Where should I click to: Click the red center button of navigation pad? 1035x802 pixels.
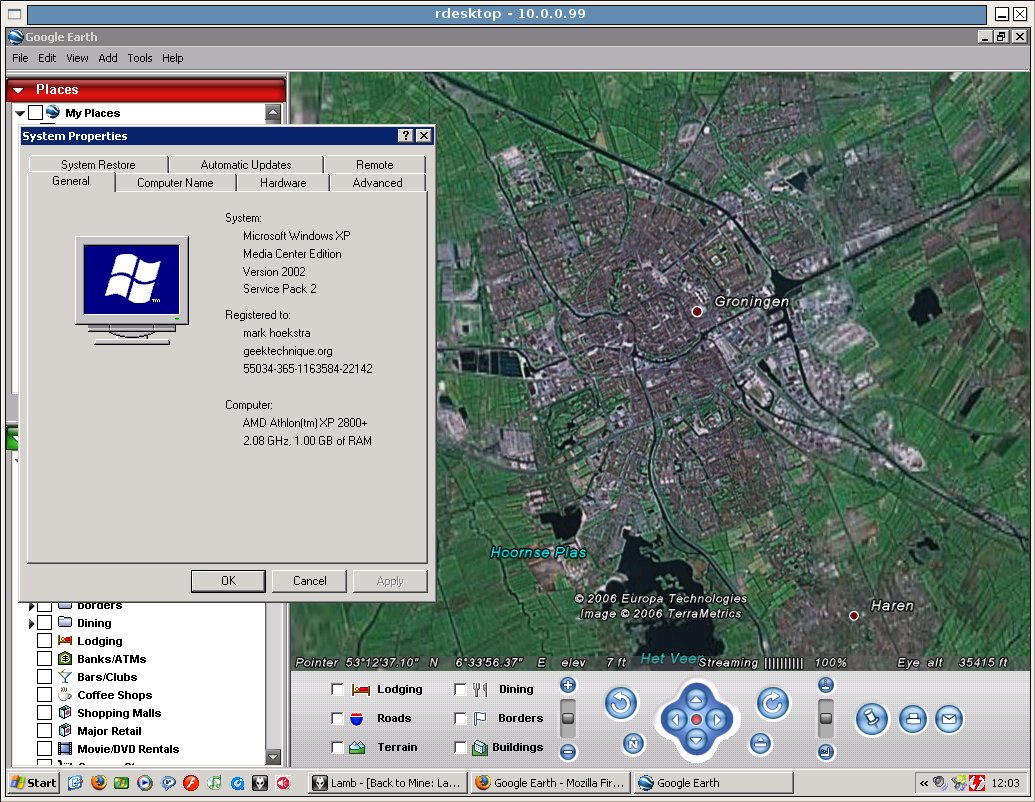[x=696, y=719]
